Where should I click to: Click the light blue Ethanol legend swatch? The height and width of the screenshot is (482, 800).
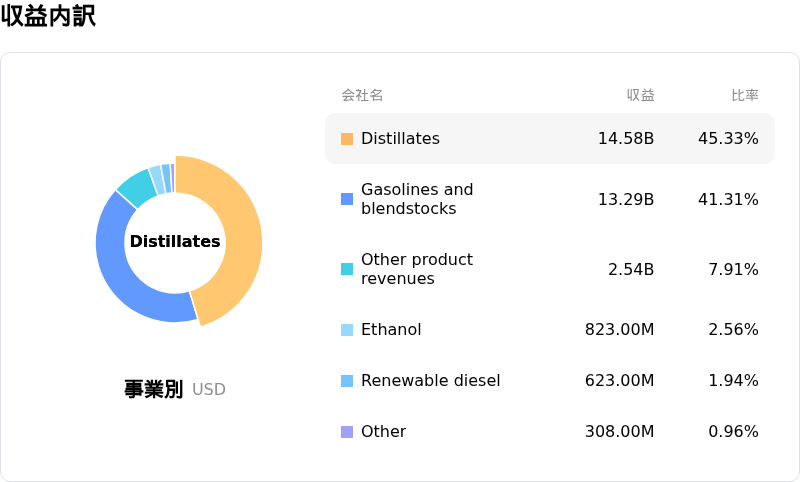(x=347, y=330)
